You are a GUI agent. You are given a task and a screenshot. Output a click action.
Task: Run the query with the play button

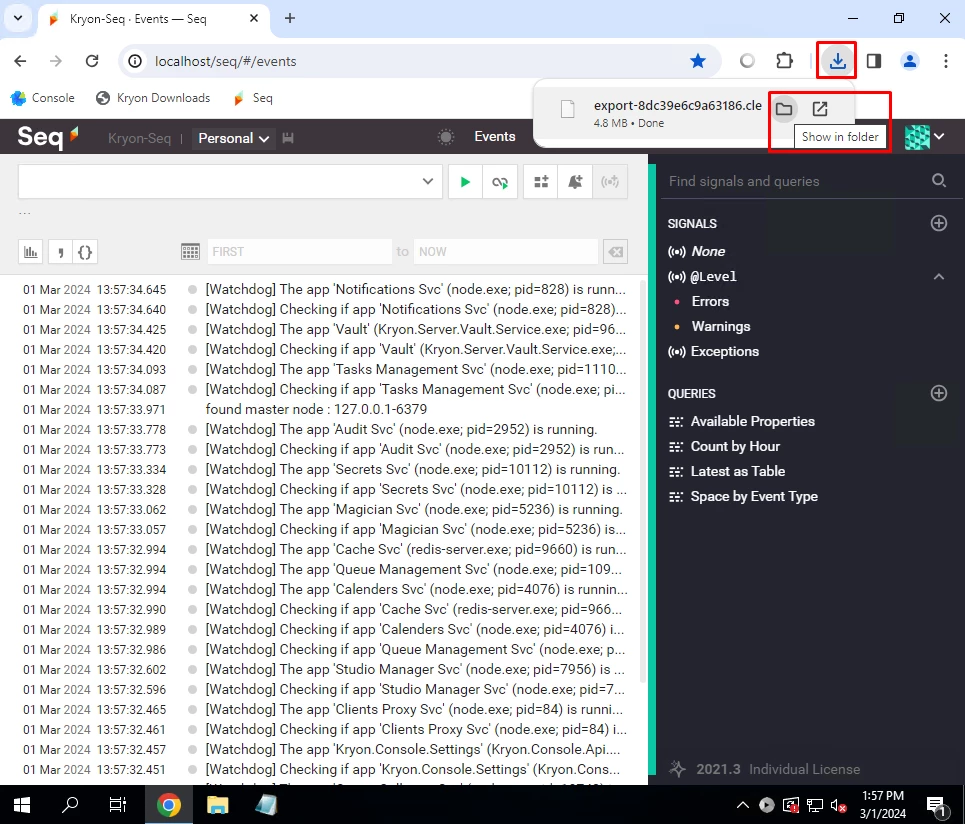click(x=465, y=182)
